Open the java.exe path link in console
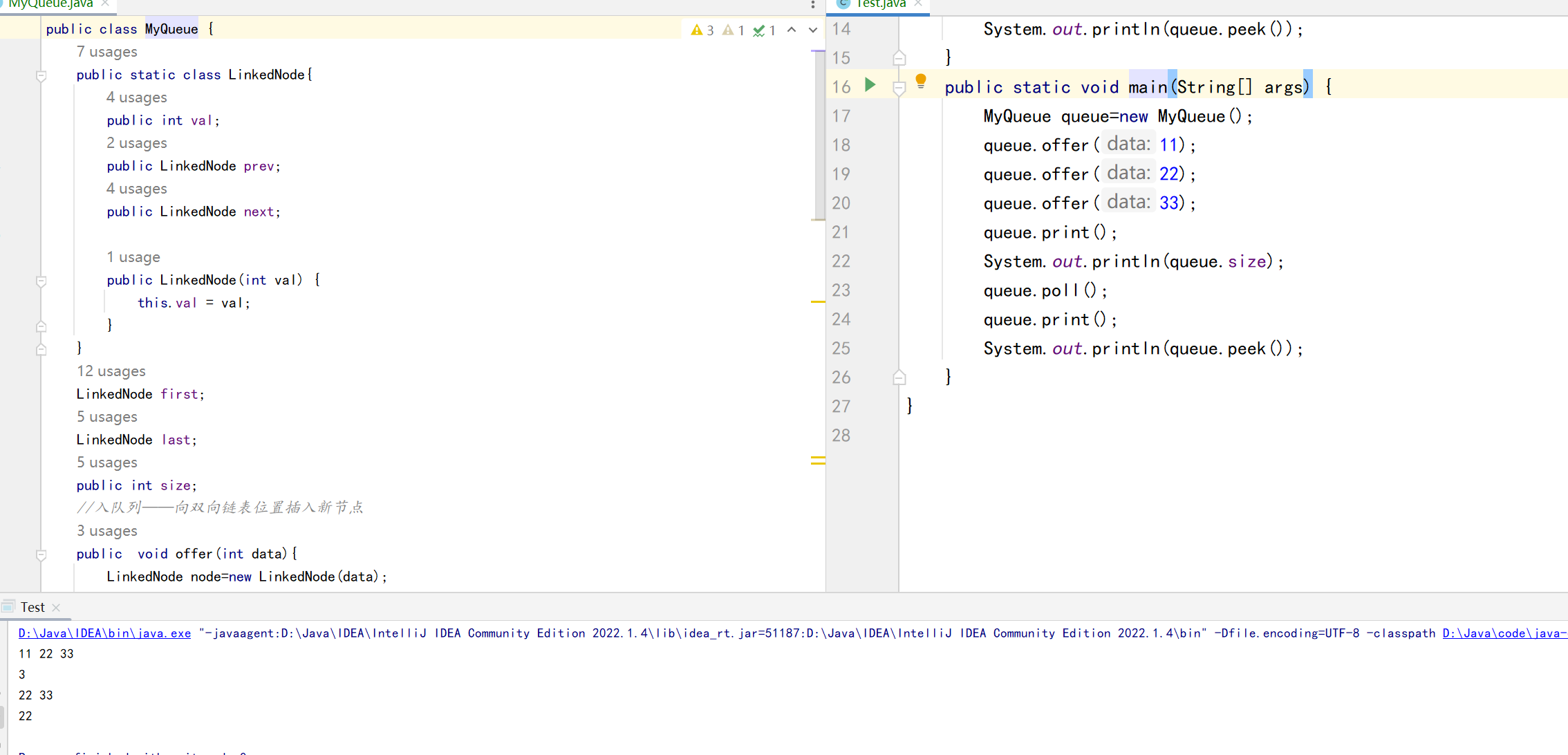 coord(104,633)
